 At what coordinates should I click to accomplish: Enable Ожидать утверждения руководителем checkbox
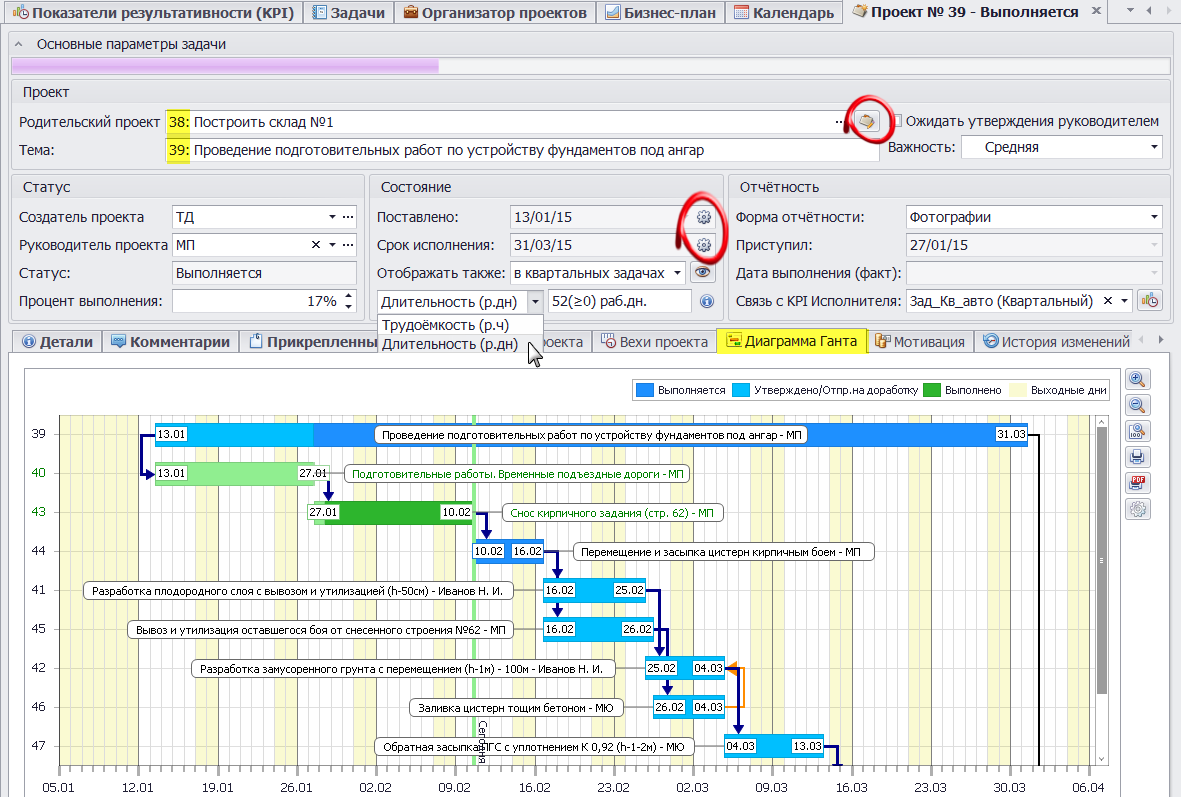tap(897, 121)
